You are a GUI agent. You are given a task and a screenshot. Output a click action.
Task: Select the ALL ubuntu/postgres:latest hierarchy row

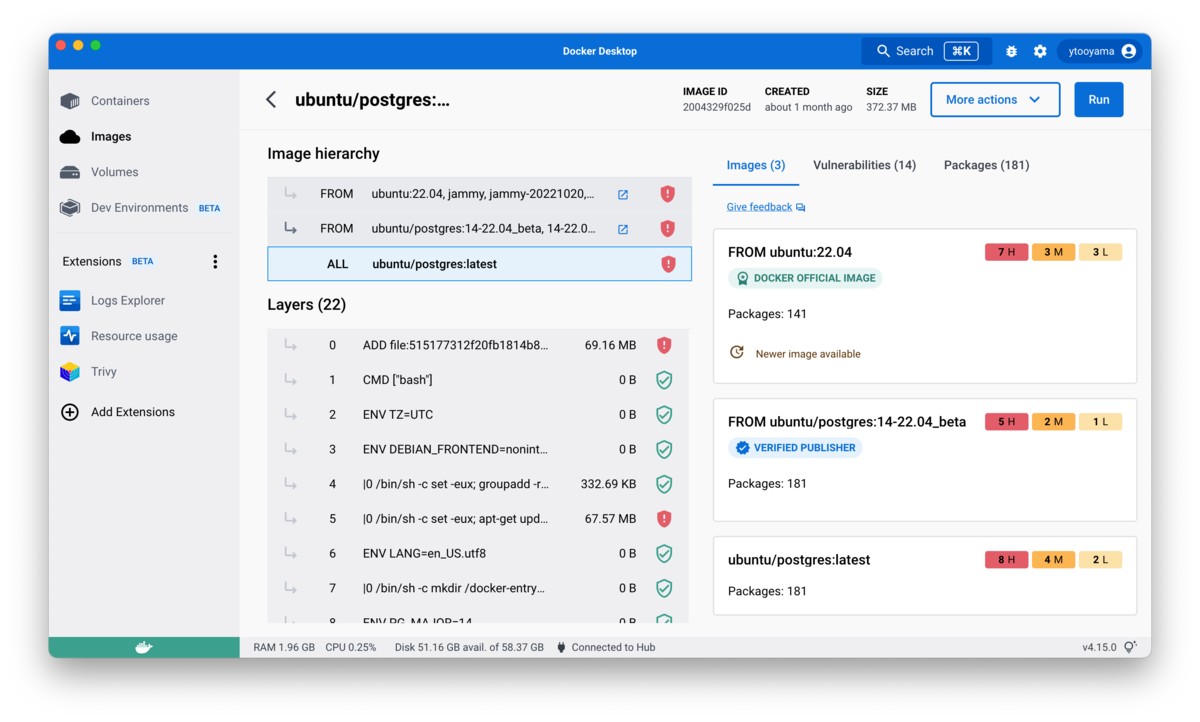tap(480, 264)
